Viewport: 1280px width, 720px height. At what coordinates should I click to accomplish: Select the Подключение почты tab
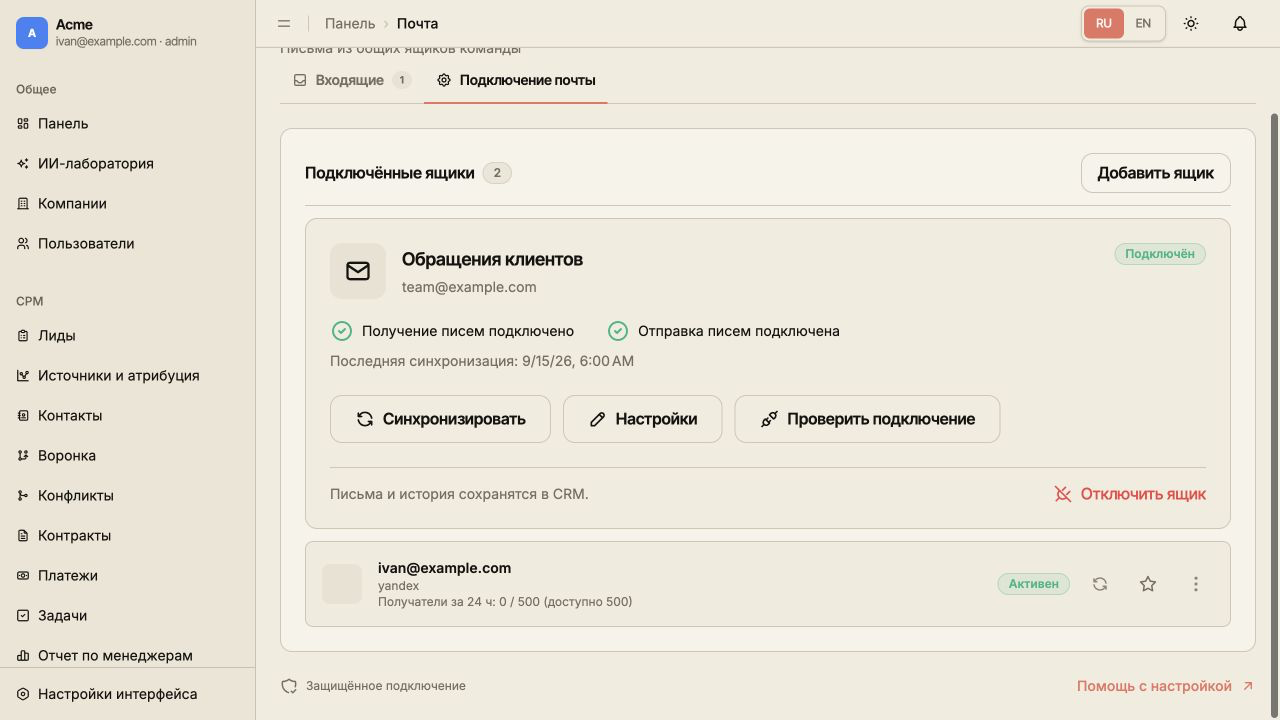(x=516, y=80)
